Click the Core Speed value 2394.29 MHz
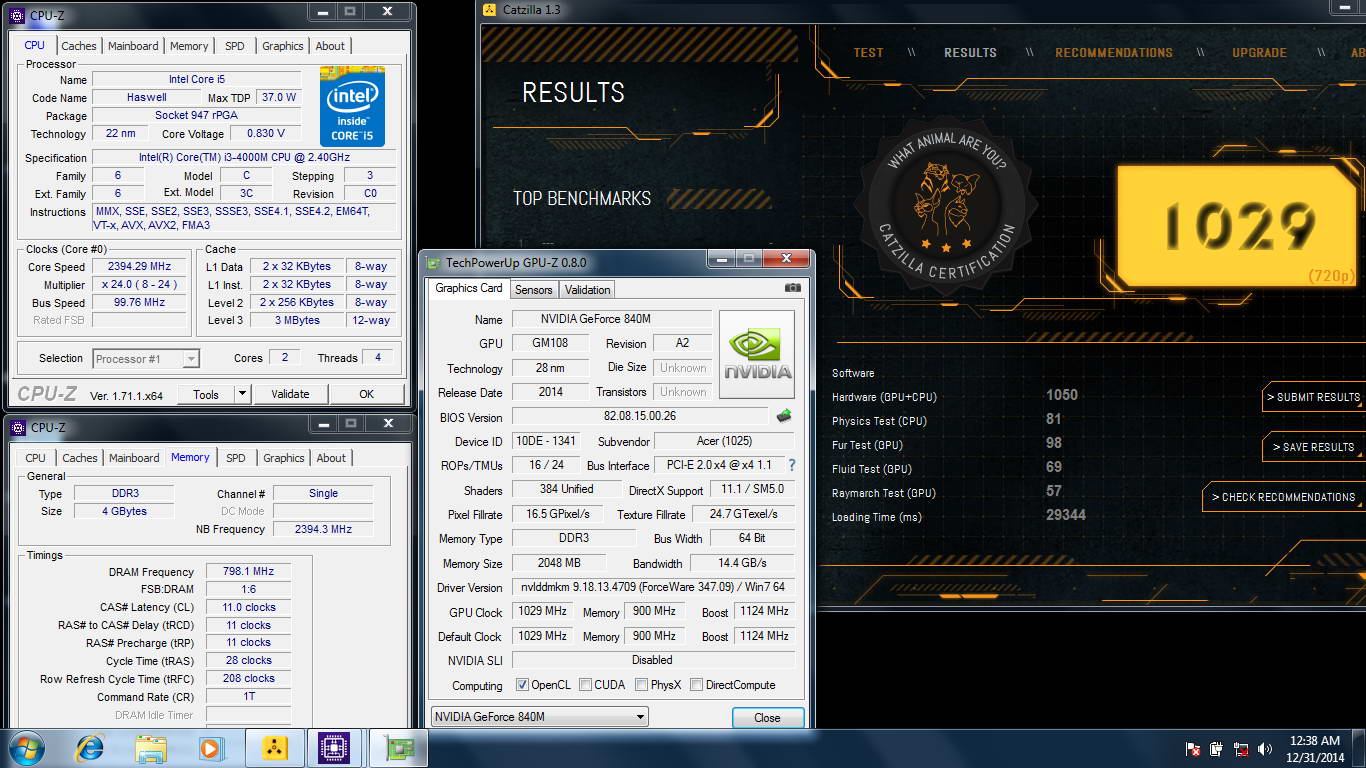1366x768 pixels. (139, 267)
